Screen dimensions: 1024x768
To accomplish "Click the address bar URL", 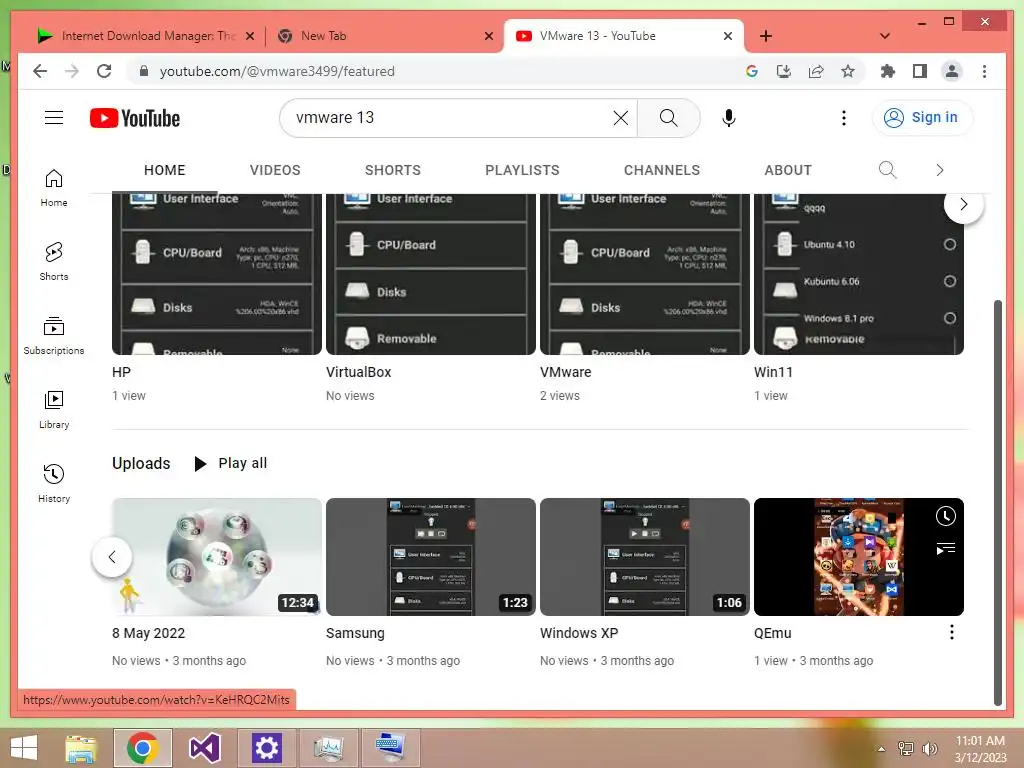I will [277, 71].
